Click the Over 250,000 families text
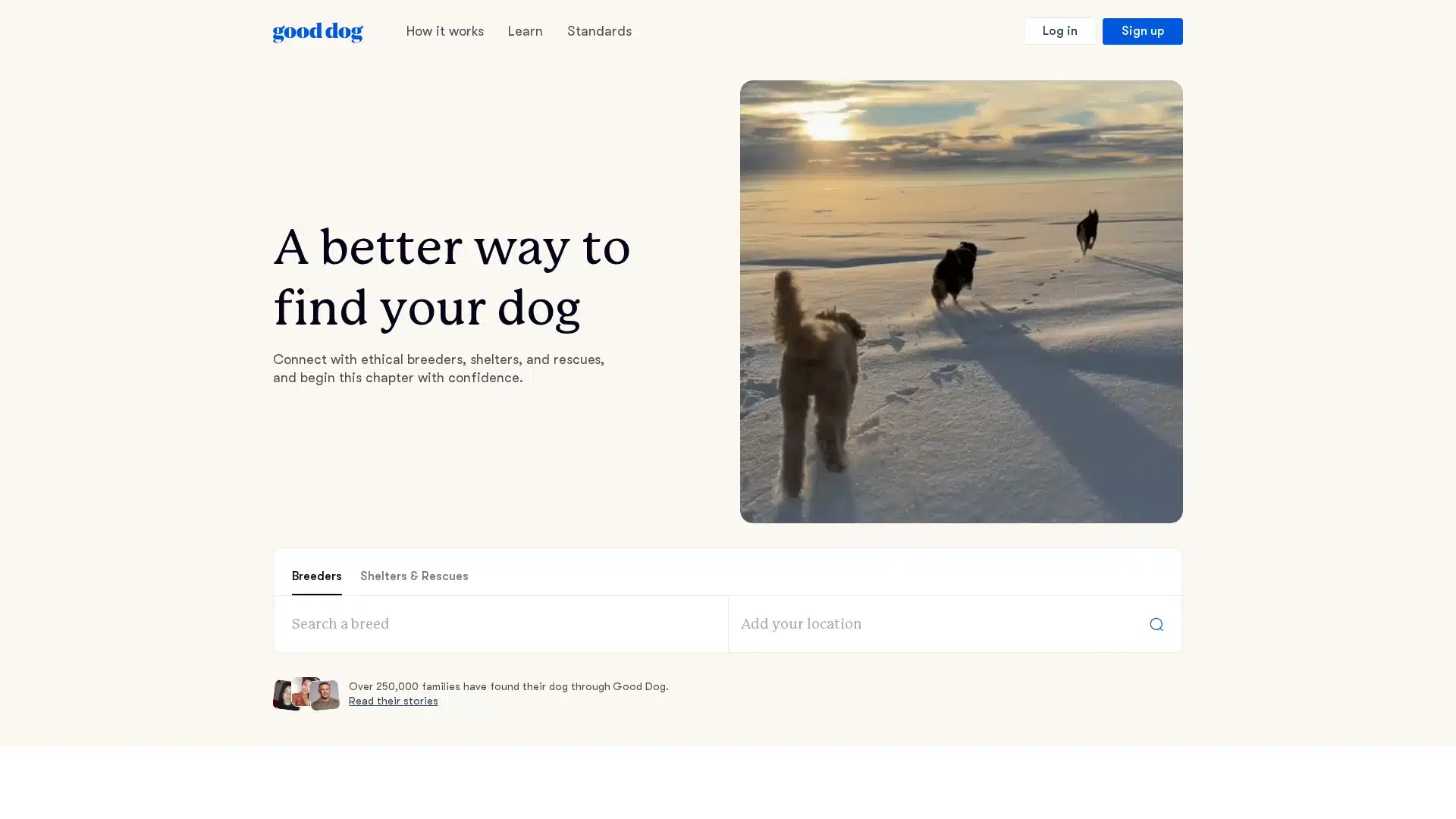Viewport: 1456px width, 819px height. point(508,687)
